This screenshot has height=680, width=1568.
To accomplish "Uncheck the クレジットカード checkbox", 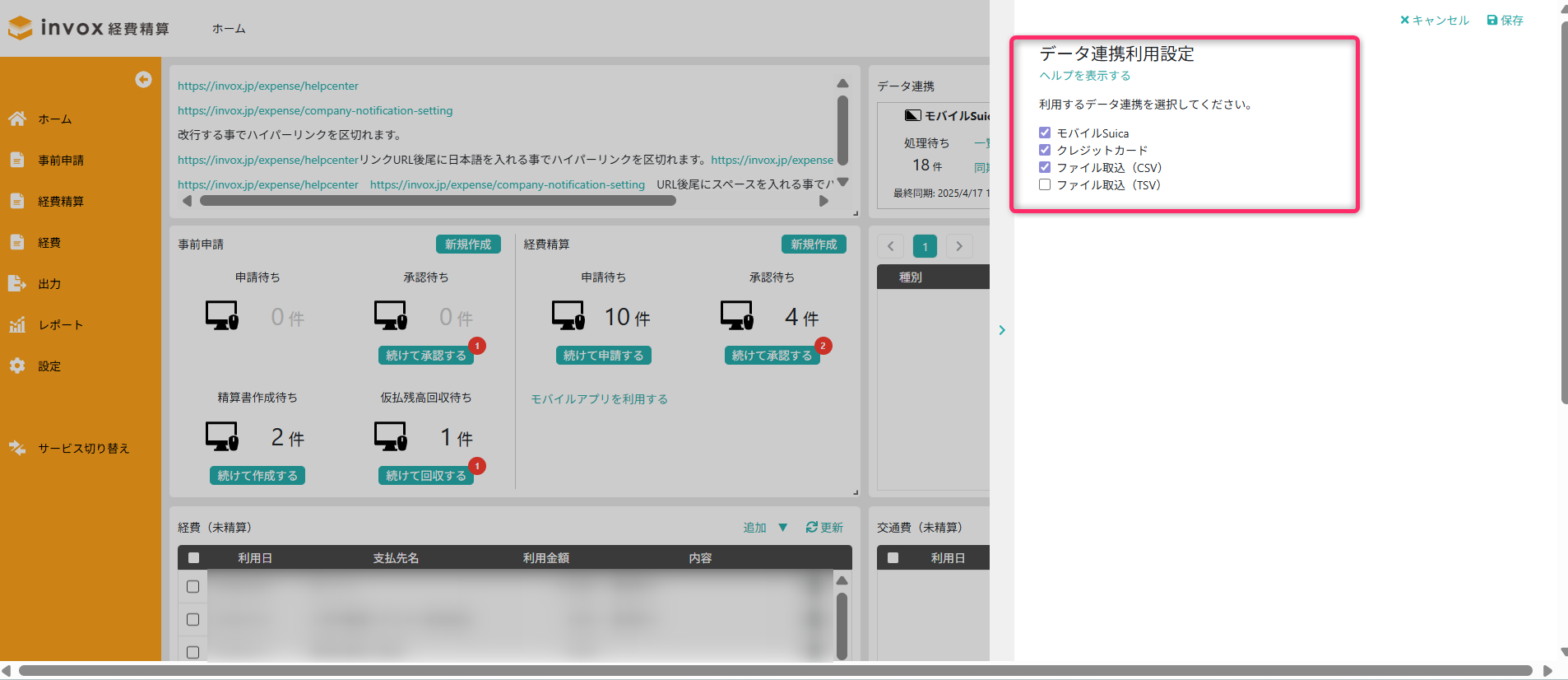I will pos(1045,150).
